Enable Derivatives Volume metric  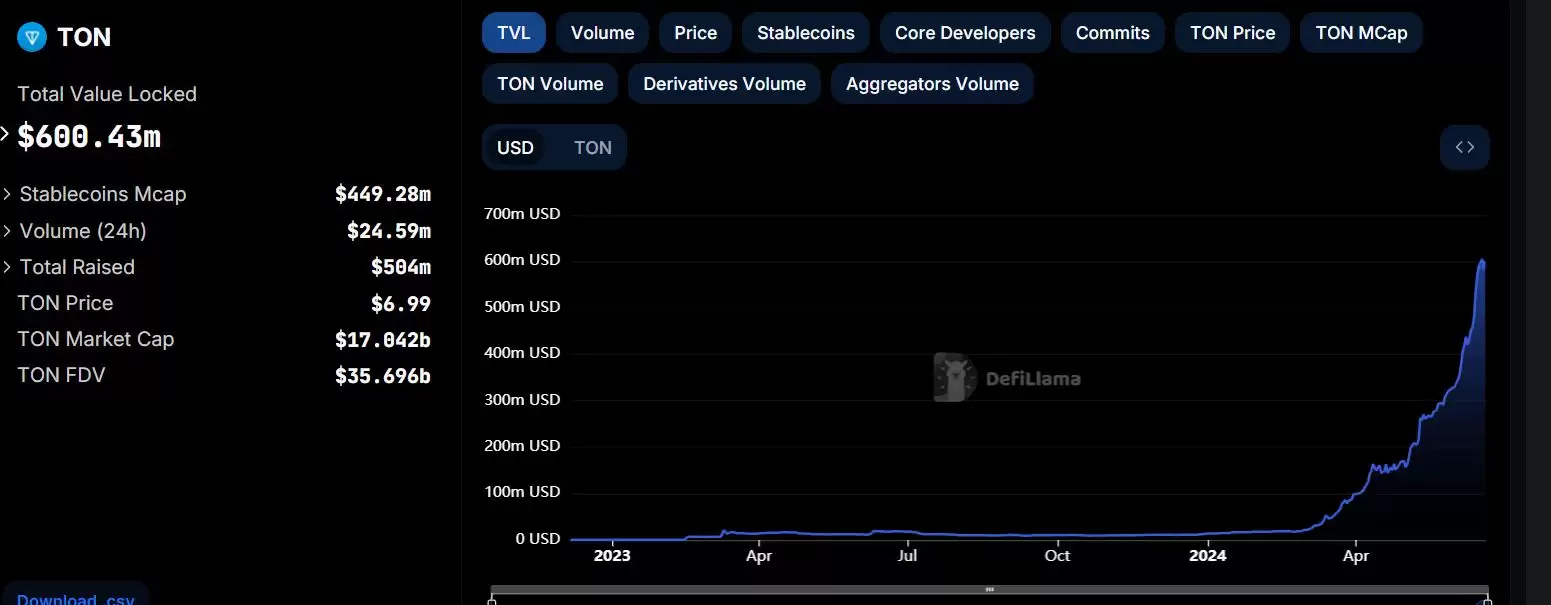point(724,84)
